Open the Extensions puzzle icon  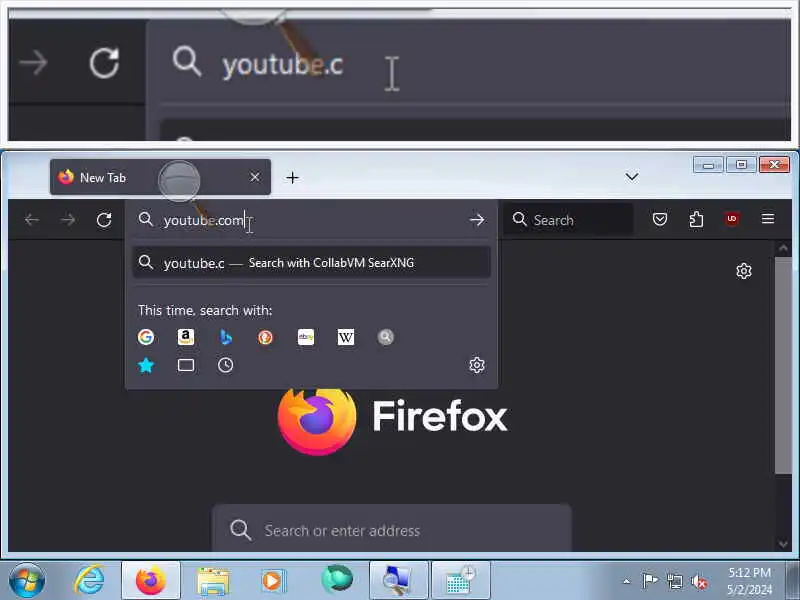click(x=696, y=219)
